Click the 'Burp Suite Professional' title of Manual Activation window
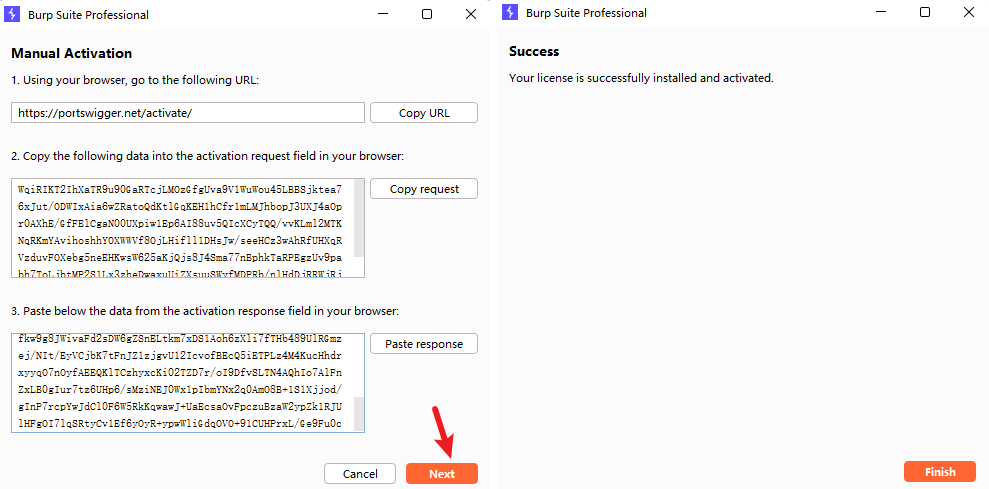 (x=88, y=15)
